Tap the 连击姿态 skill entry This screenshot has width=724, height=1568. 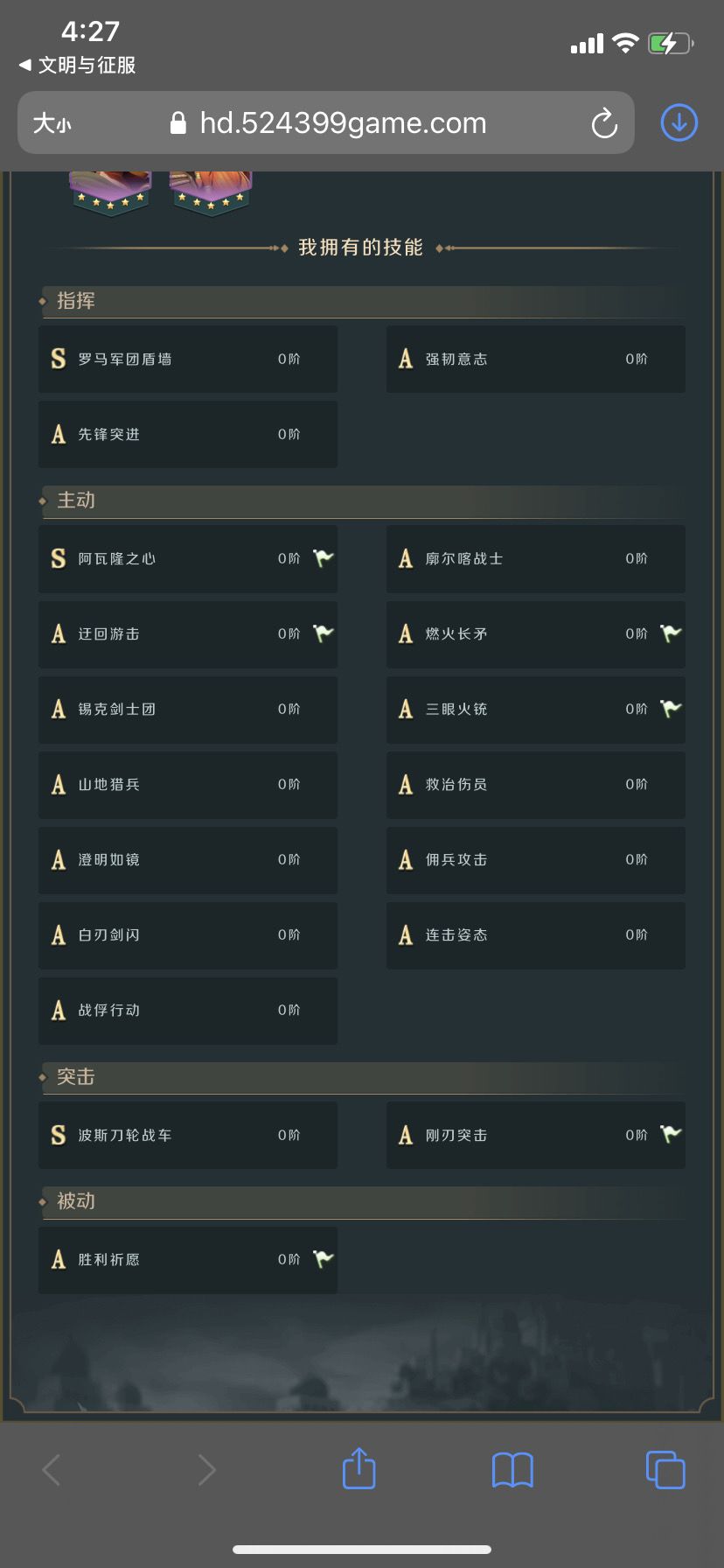pos(535,934)
